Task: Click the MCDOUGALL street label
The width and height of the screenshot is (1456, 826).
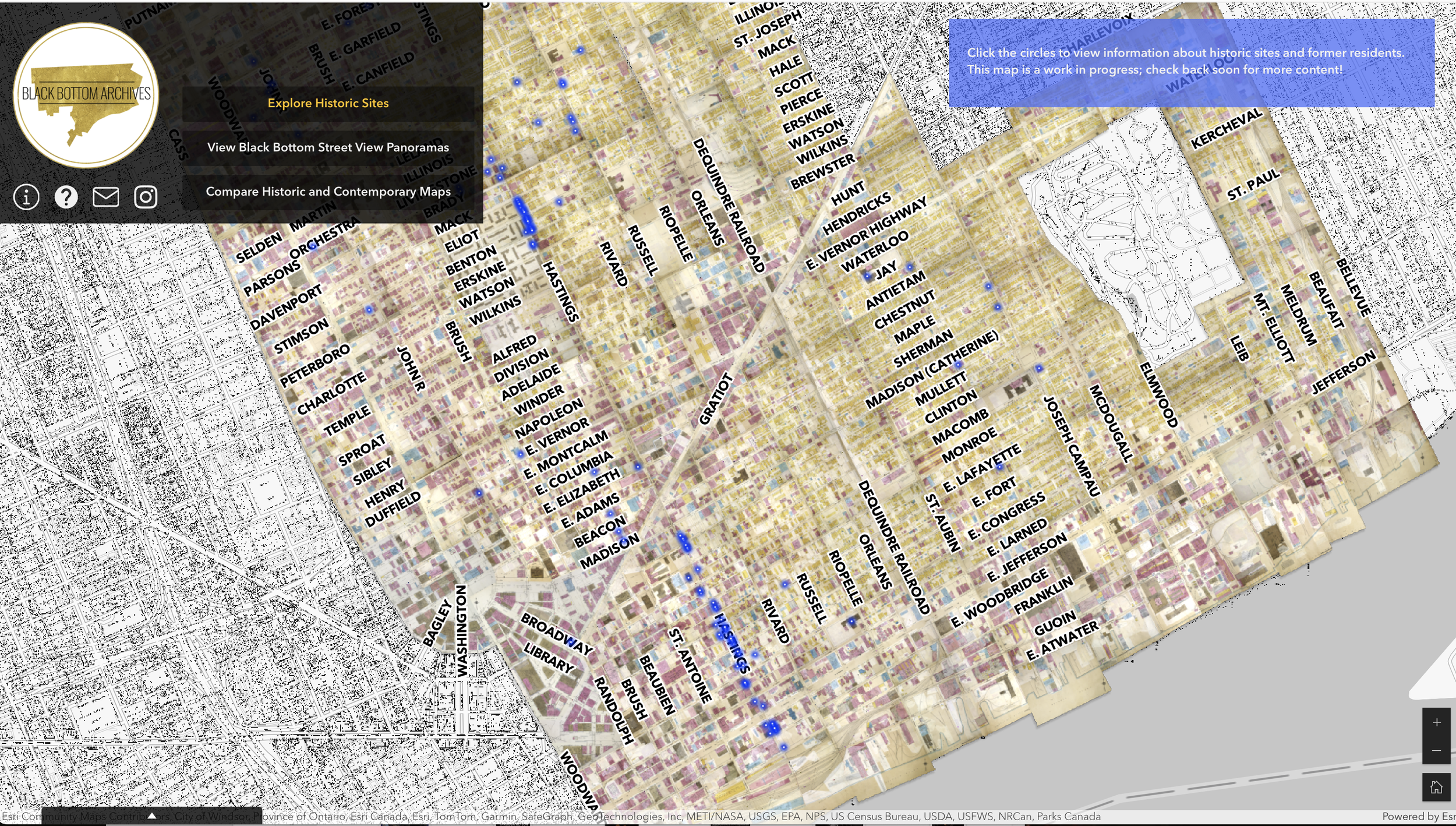Action: click(1111, 423)
